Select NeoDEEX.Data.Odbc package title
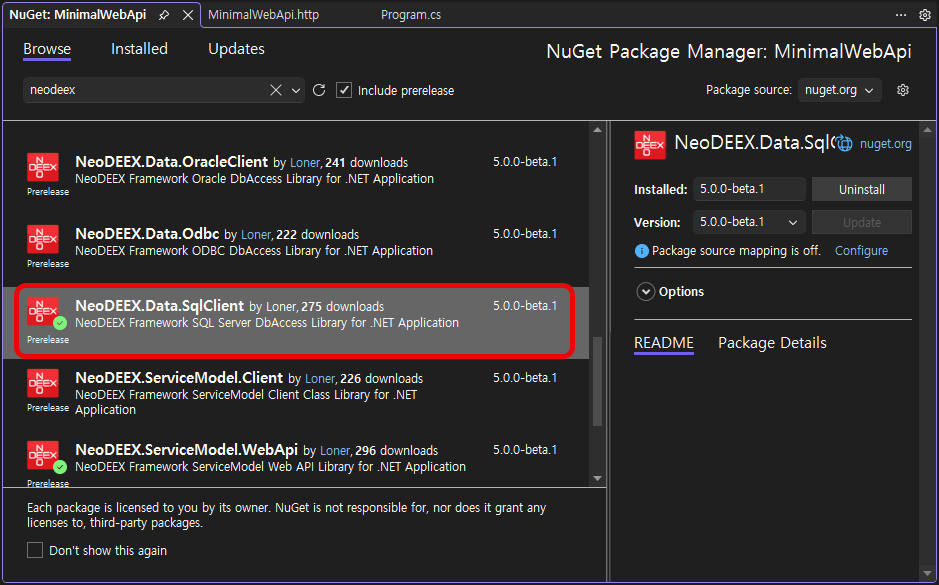 147,234
